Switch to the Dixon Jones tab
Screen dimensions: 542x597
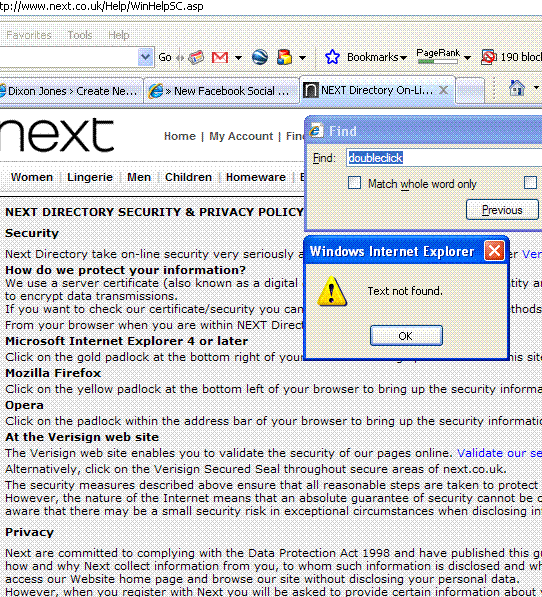(70, 91)
